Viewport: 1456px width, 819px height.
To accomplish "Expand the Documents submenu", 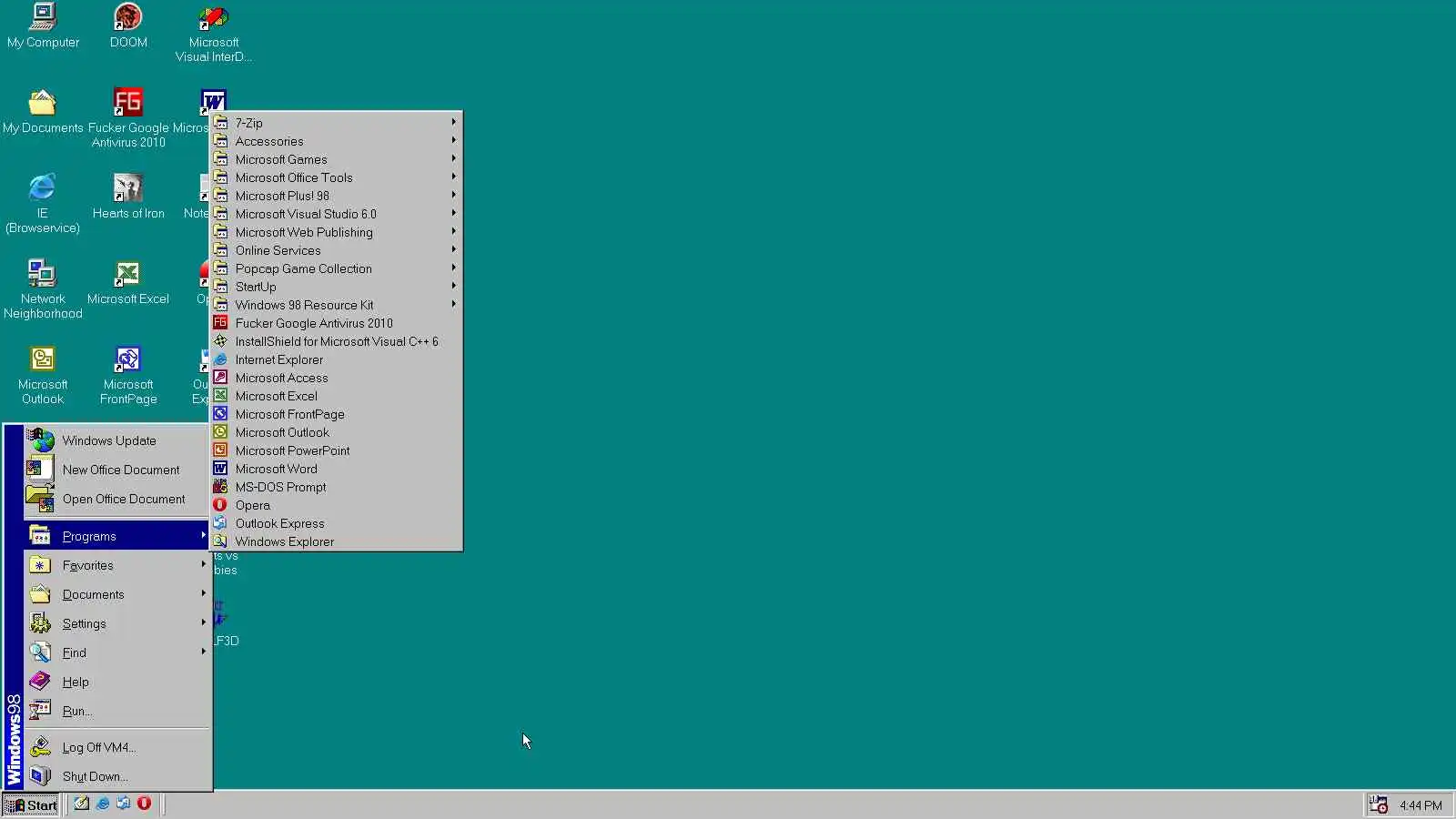I will click(x=117, y=594).
